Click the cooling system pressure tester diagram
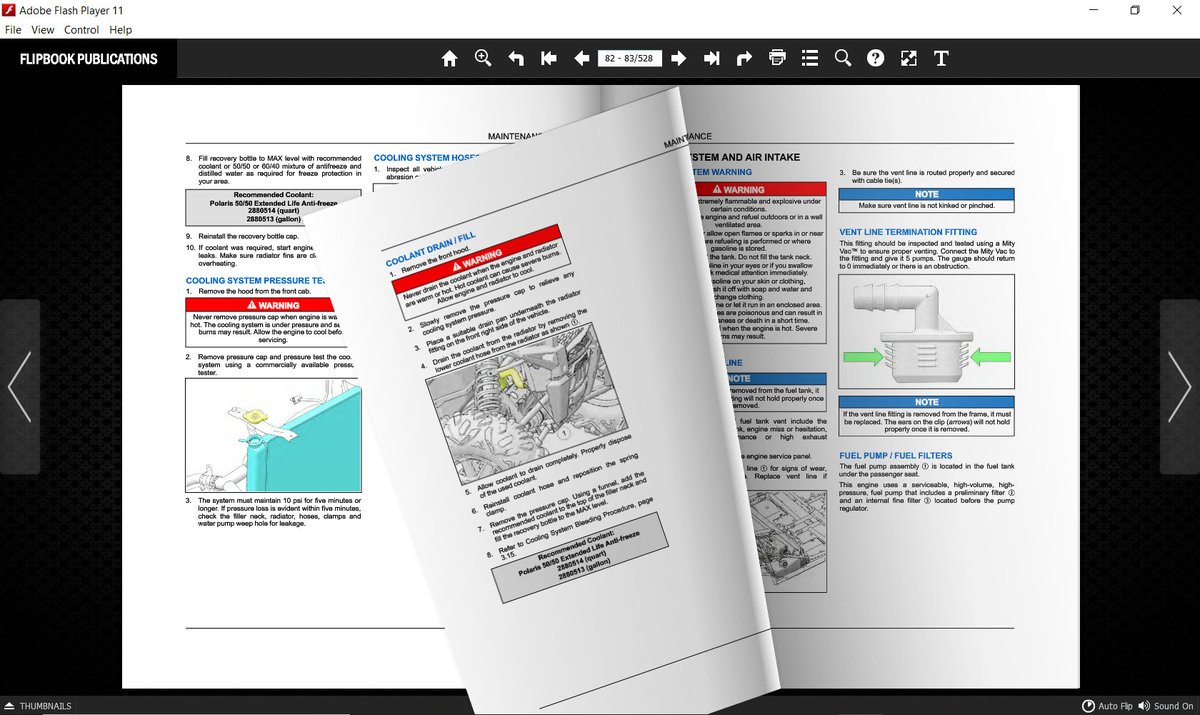Image resolution: width=1200 pixels, height=715 pixels. pos(272,434)
